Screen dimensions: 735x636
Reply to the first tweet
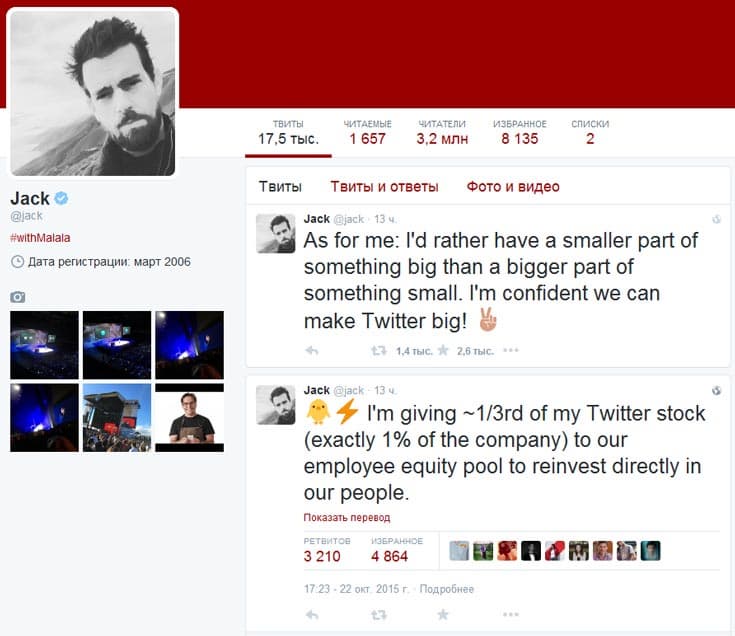(311, 351)
